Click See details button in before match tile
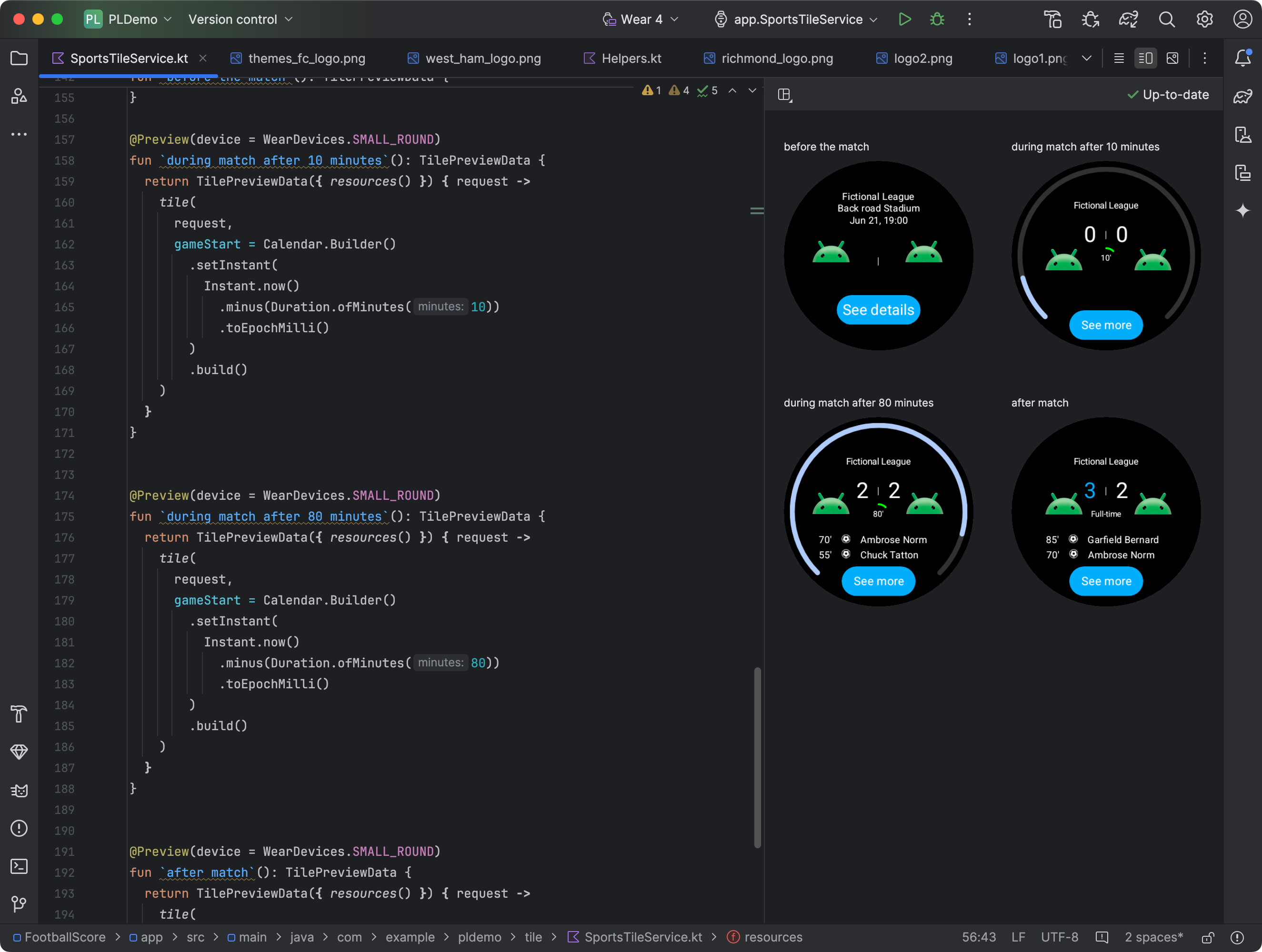Viewport: 1262px width, 952px height. click(x=878, y=309)
